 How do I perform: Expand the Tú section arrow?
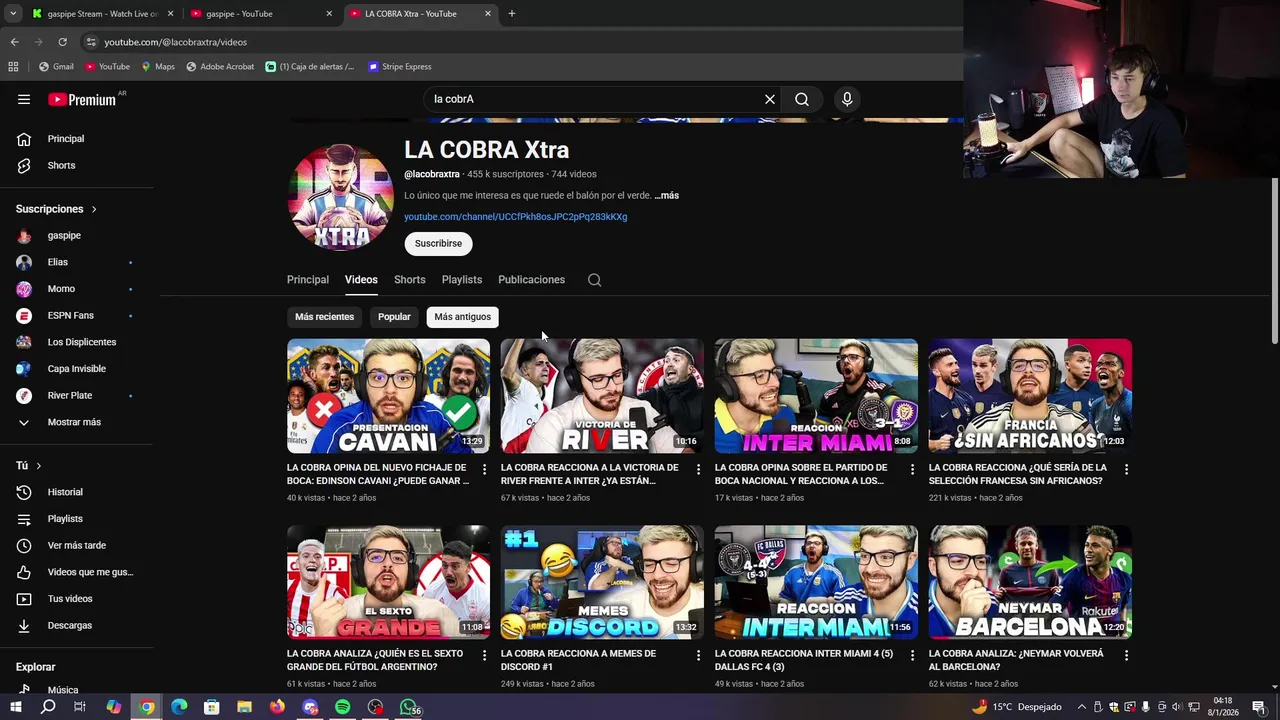[39, 466]
